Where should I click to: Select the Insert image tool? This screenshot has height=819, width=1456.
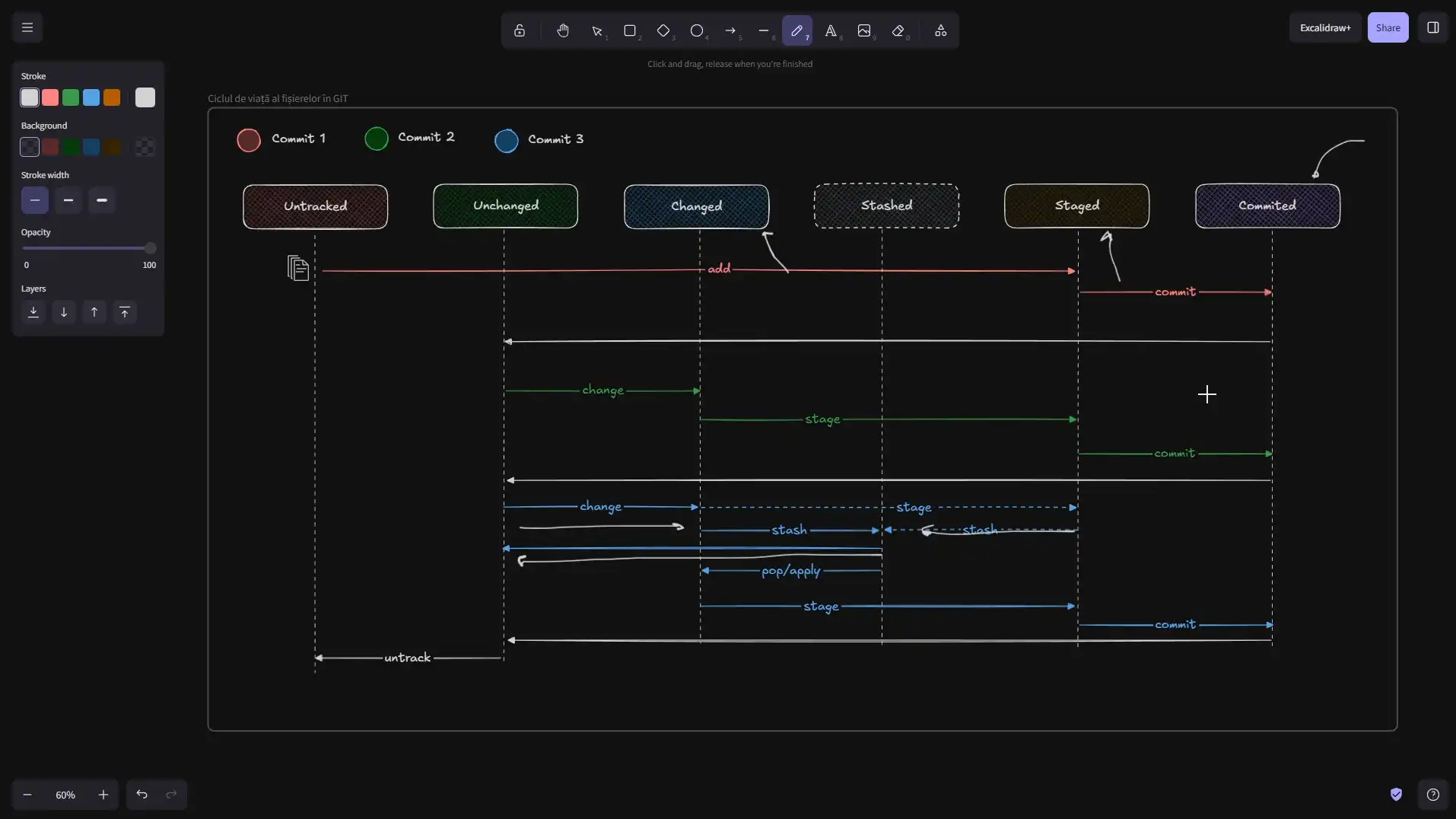click(x=864, y=30)
